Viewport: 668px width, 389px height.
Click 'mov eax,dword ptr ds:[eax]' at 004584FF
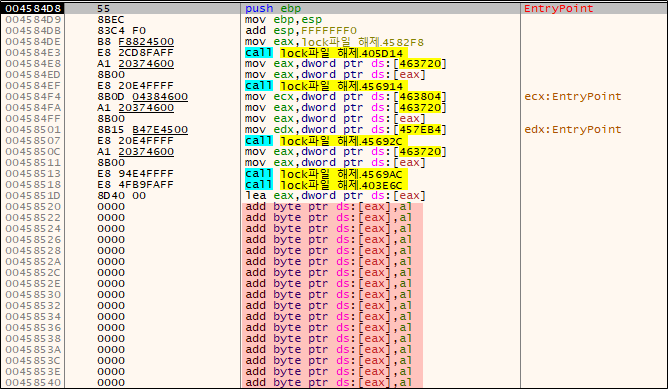(335, 118)
